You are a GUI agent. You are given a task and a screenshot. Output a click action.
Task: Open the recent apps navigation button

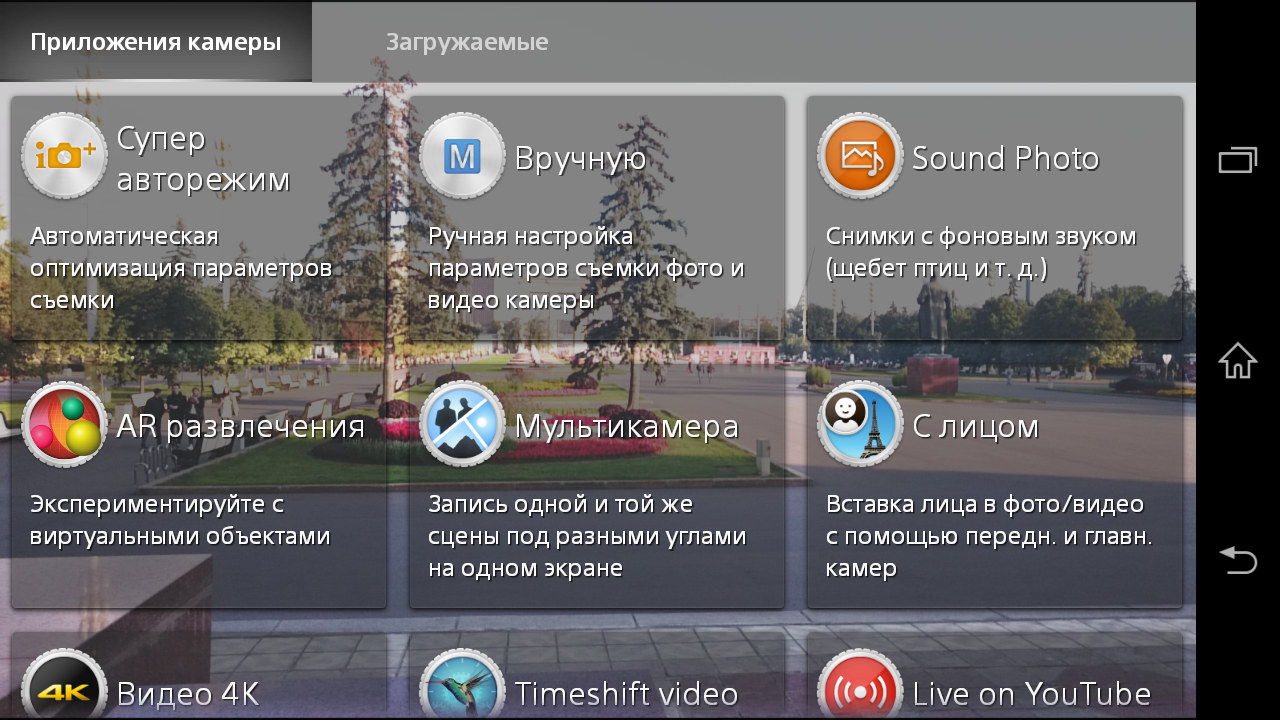[1237, 160]
